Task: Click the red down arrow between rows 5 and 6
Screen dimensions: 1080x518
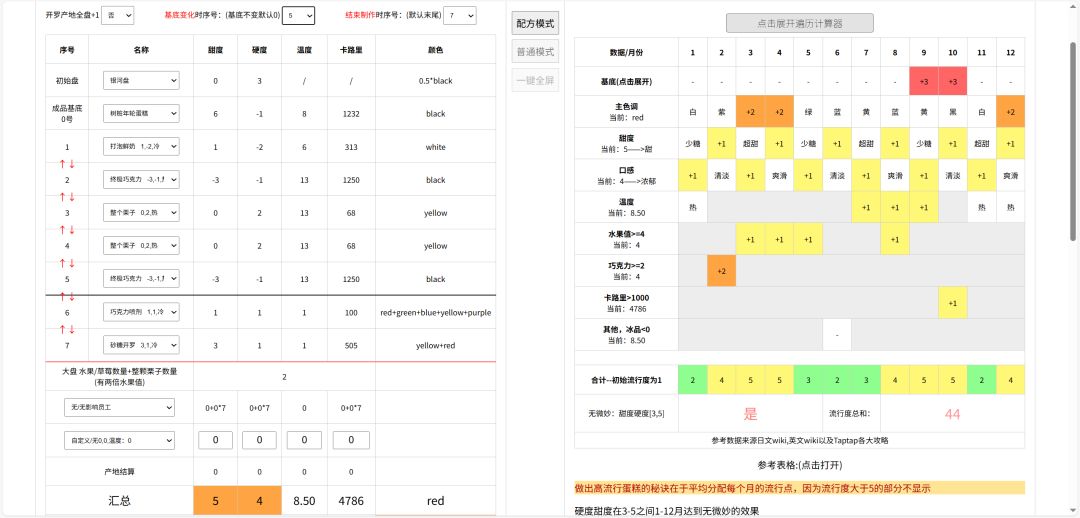Action: (x=72, y=296)
